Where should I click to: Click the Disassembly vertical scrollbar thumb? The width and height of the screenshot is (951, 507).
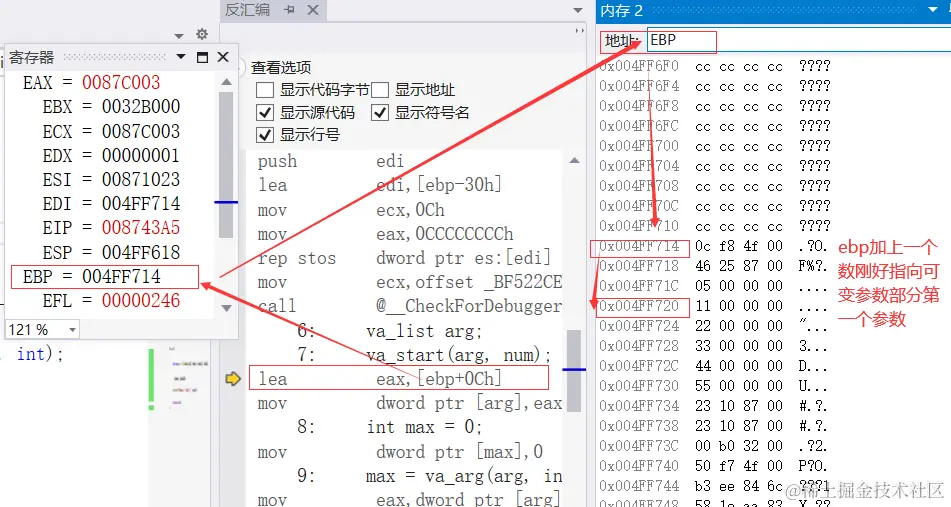574,371
